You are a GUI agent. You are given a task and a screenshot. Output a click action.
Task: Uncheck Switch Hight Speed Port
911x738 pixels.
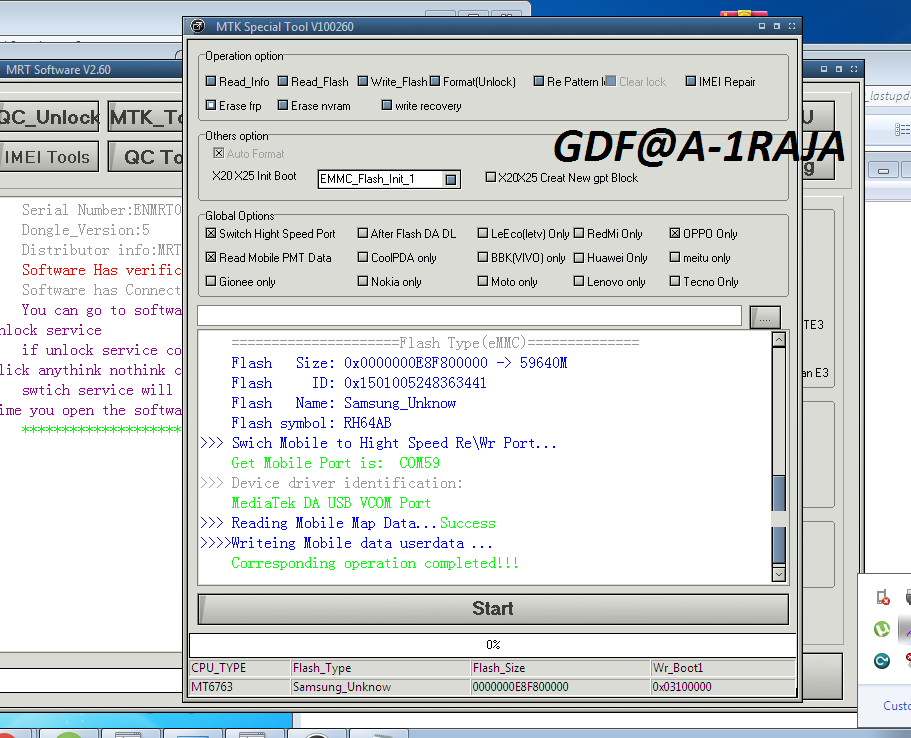(x=211, y=233)
